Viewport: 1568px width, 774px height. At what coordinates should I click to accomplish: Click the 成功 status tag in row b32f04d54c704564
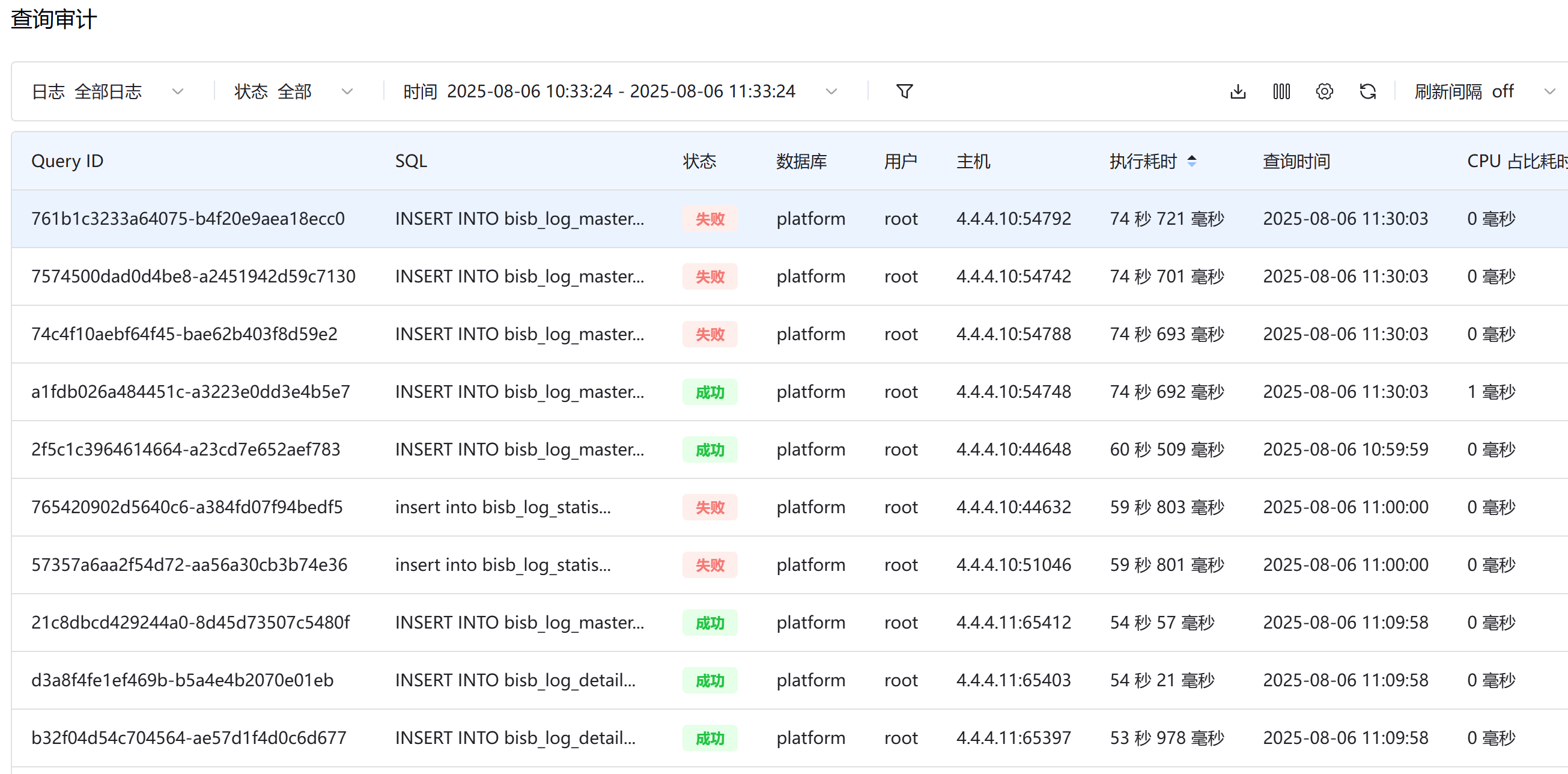[x=710, y=738]
